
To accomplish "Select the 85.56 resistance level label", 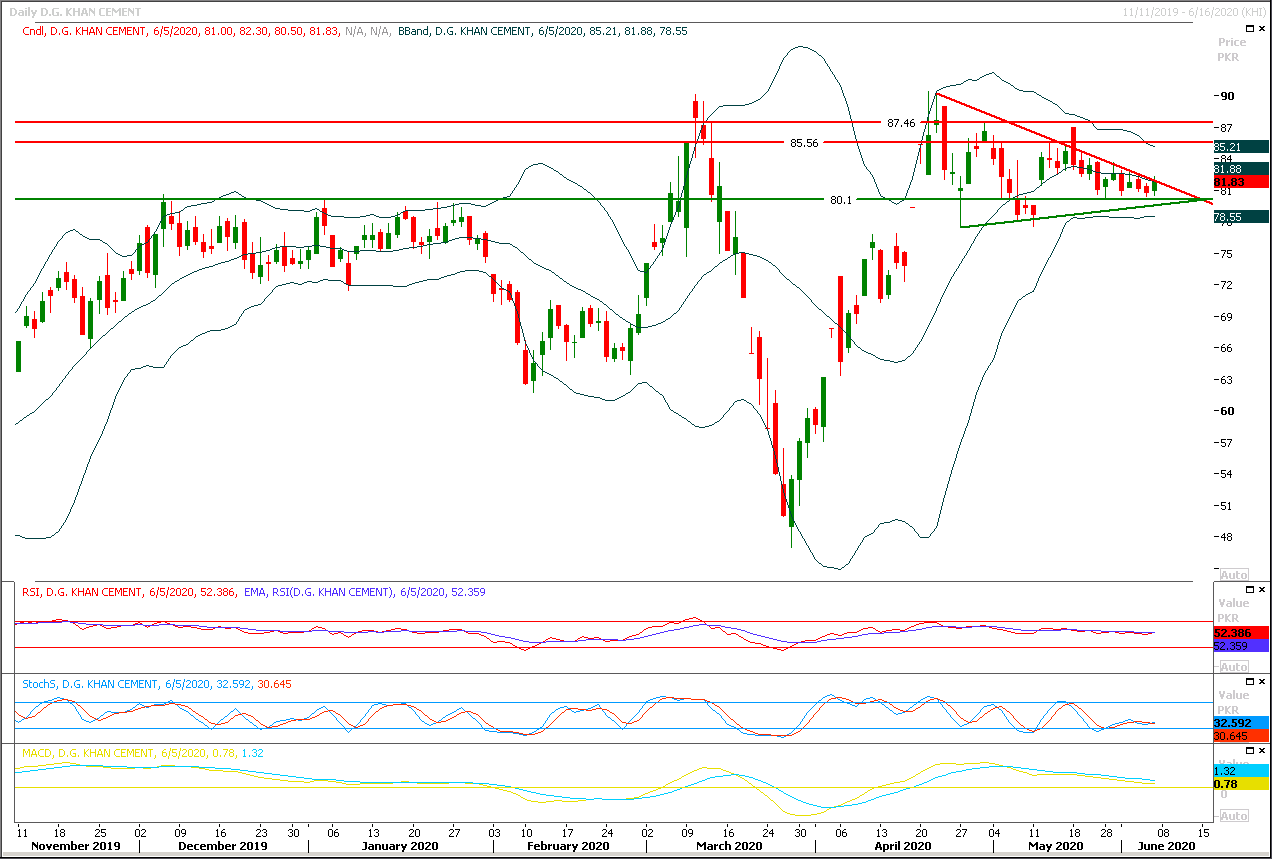I will coord(804,143).
